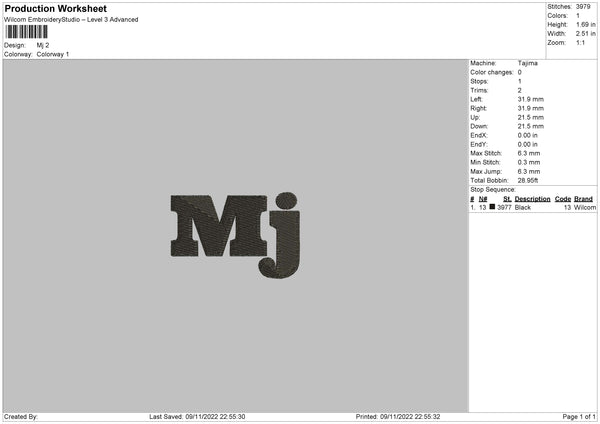Screen dimensions: 600x424
Task: Click the 'Max Stitch:' label
Action: point(486,153)
